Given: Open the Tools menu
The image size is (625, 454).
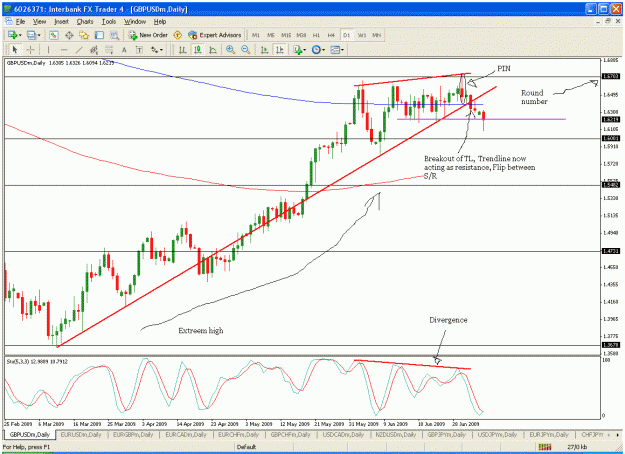Looking at the screenshot, I should (x=109, y=22).
